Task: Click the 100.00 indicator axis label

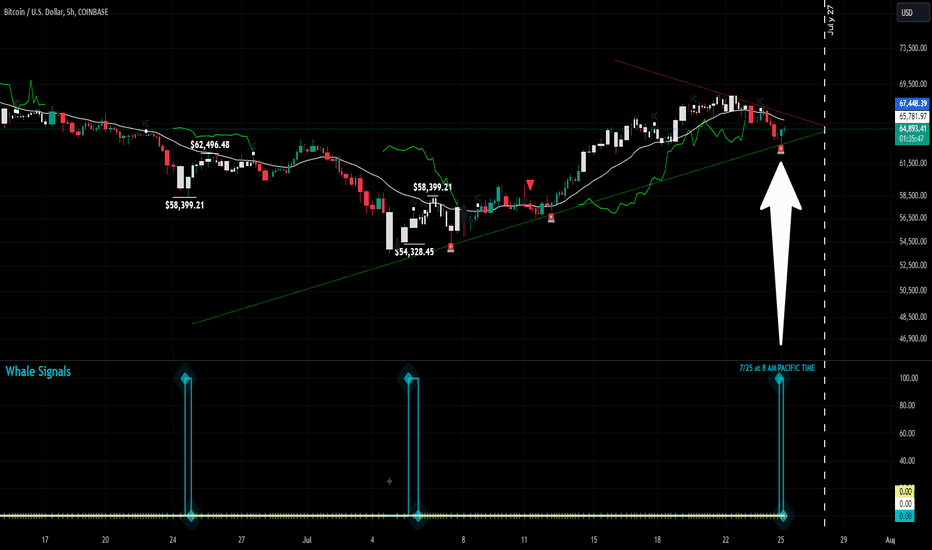Action: (909, 378)
